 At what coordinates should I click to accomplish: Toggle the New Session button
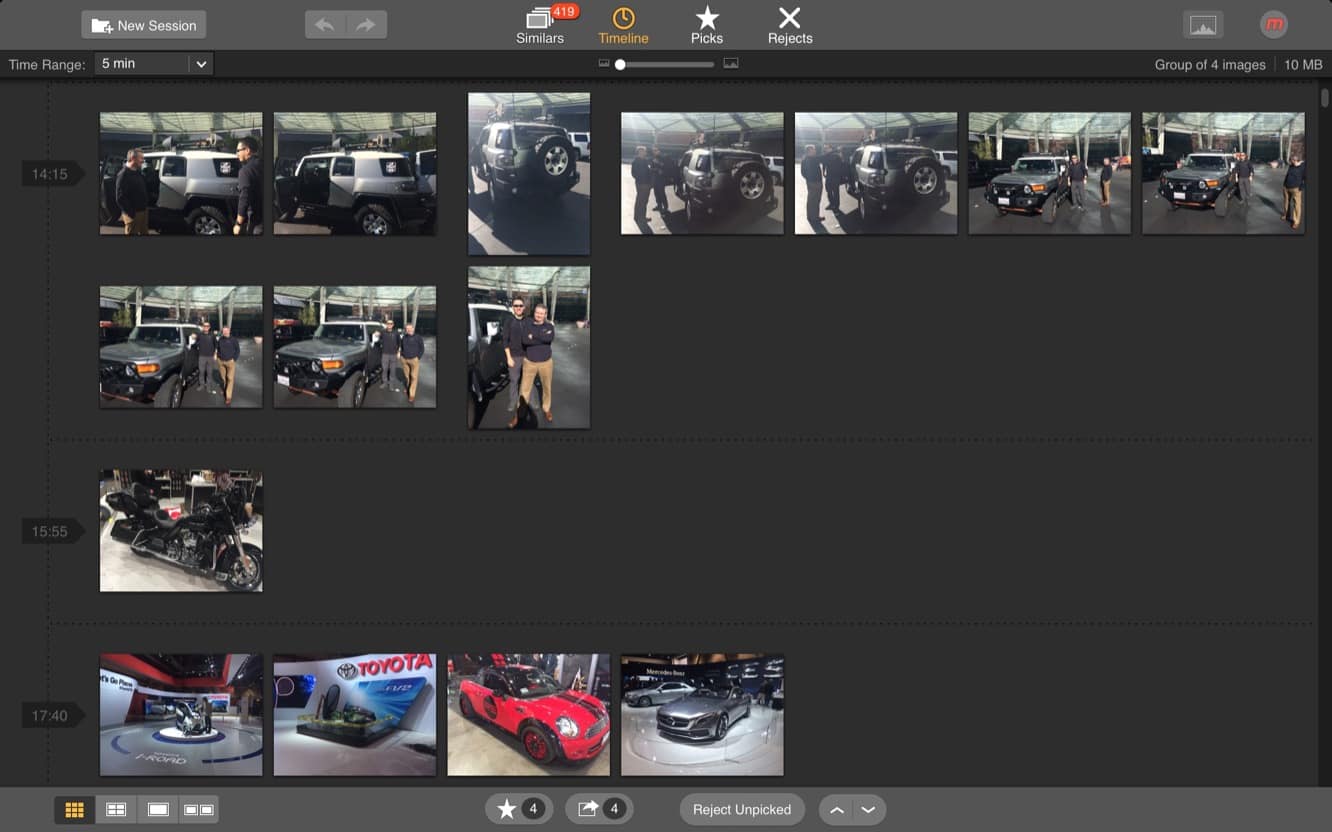pos(143,24)
